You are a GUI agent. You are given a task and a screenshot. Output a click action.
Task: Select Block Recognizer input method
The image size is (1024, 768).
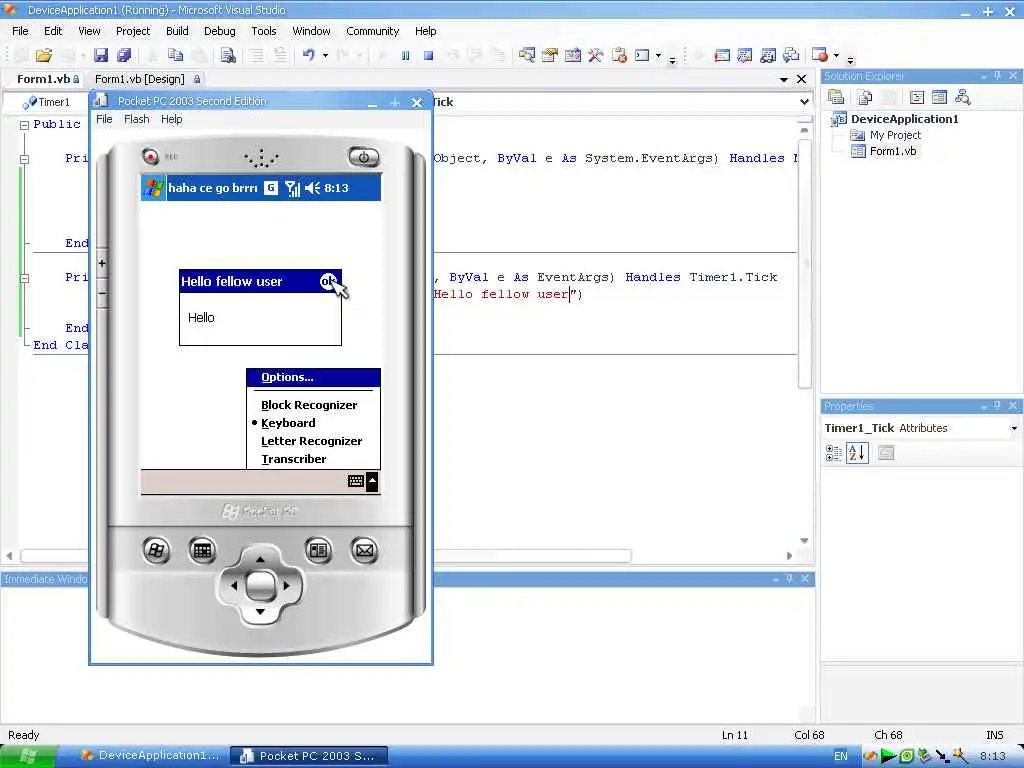309,405
